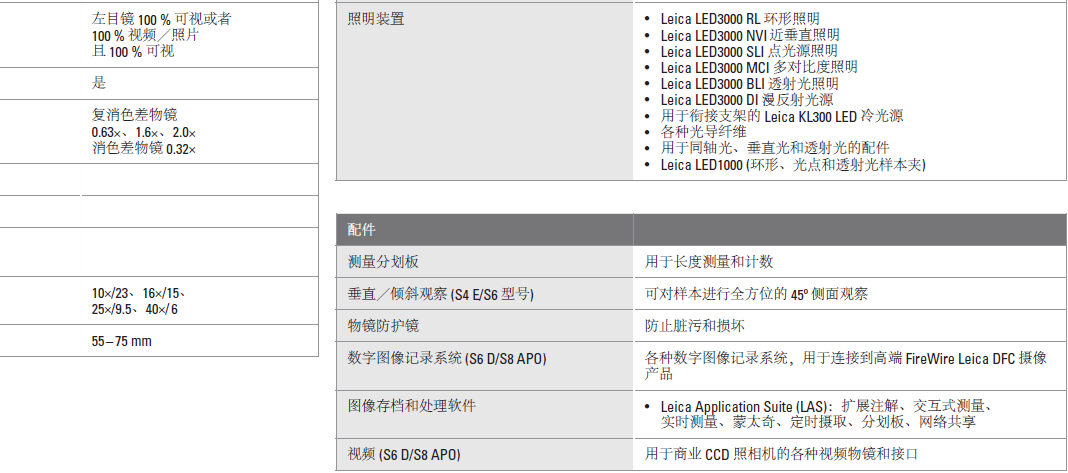Screen dimensions: 1068x473
Task: Click the 左目镜 100 % 可视或者 line
Action: pos(161,20)
